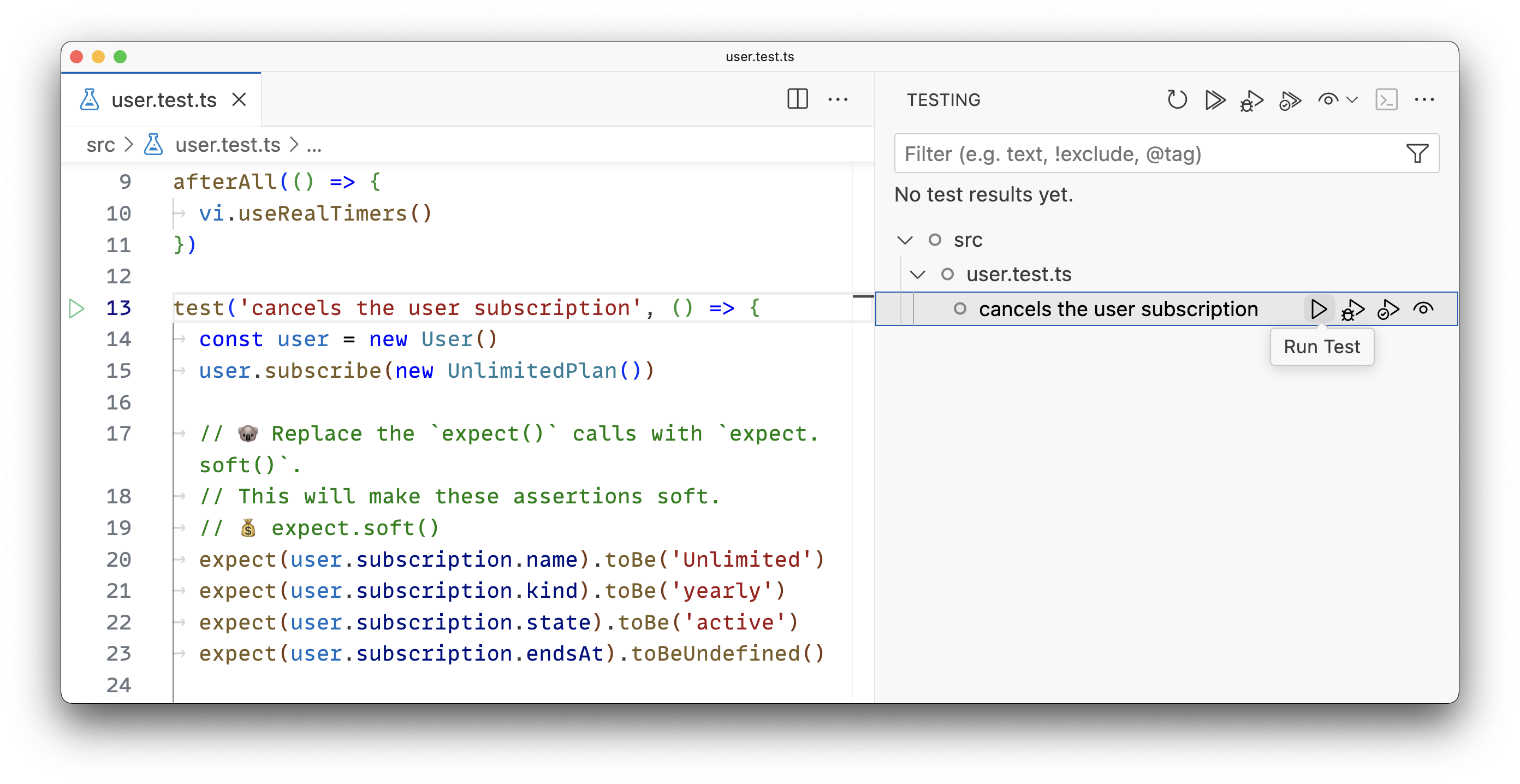Run coverage for 'cancels the user subscription' test
This screenshot has height=784, width=1520.
[1388, 308]
